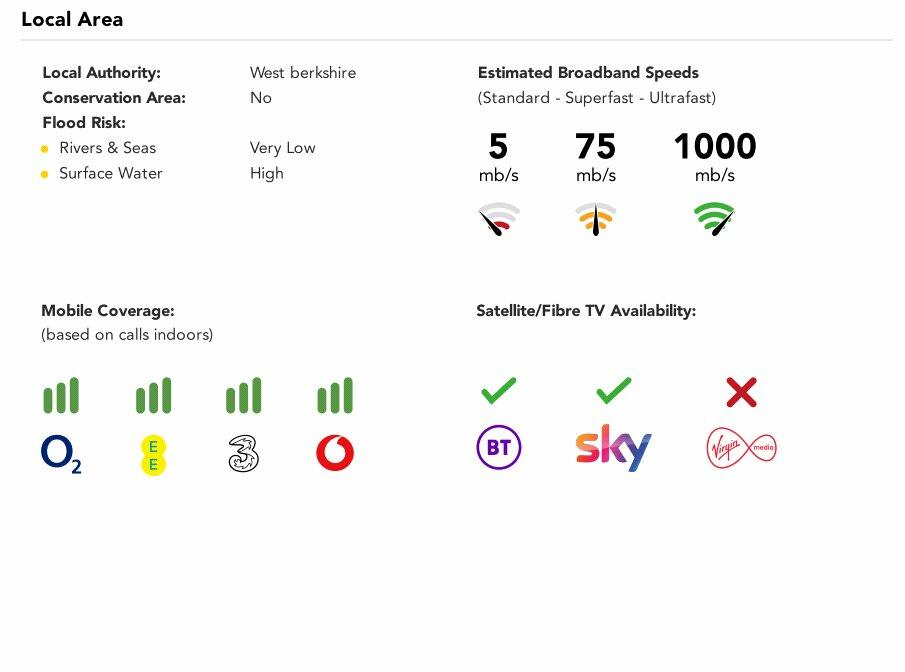905x672 pixels.
Task: Click the red standard speed gauge
Action: click(499, 218)
